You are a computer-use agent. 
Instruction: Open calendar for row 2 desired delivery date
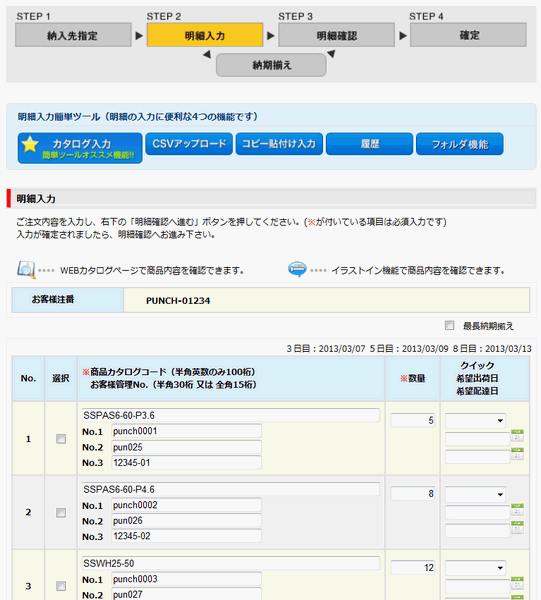coord(517,528)
